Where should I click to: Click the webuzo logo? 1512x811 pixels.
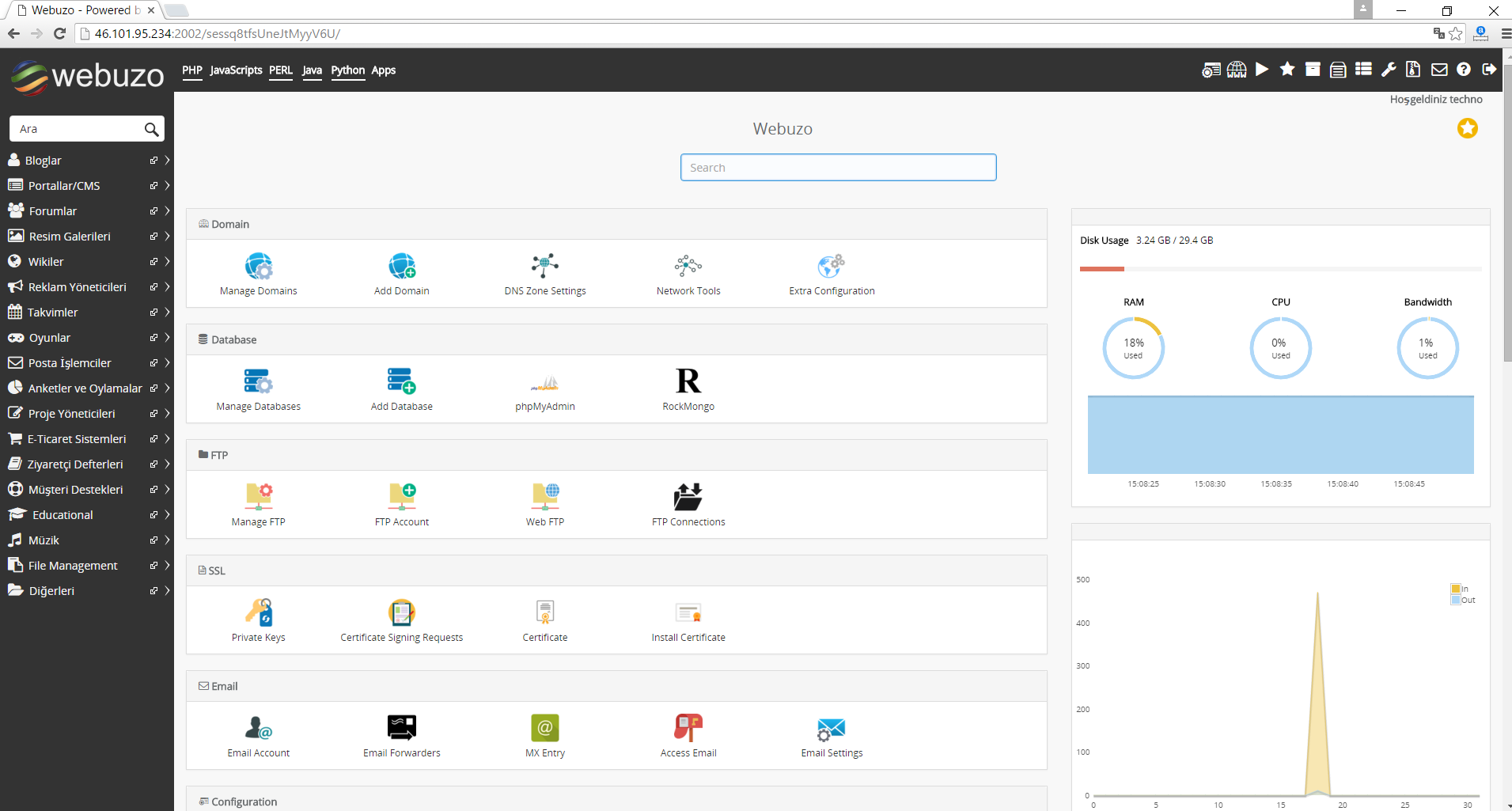click(88, 76)
